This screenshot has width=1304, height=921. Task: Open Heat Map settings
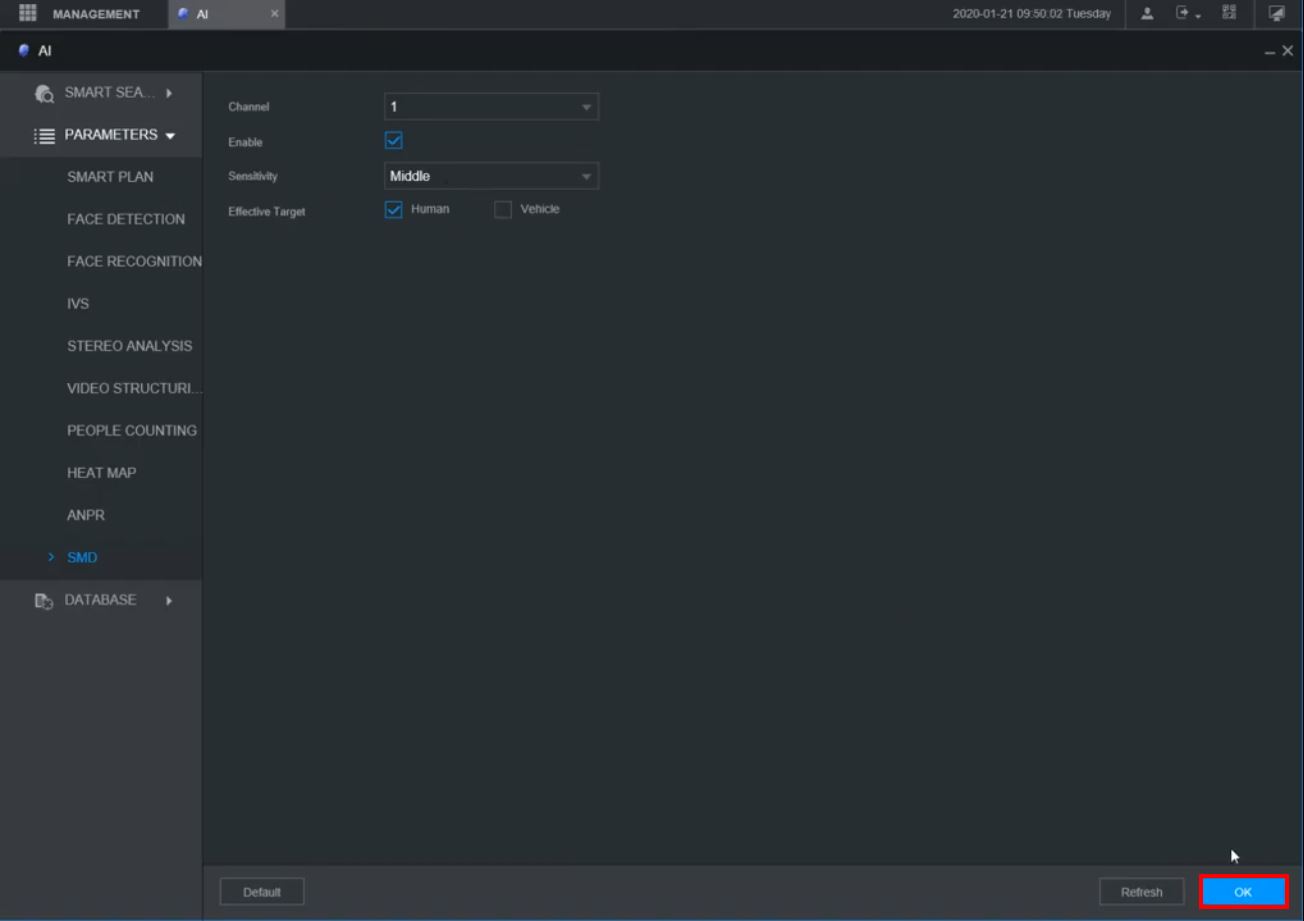101,473
